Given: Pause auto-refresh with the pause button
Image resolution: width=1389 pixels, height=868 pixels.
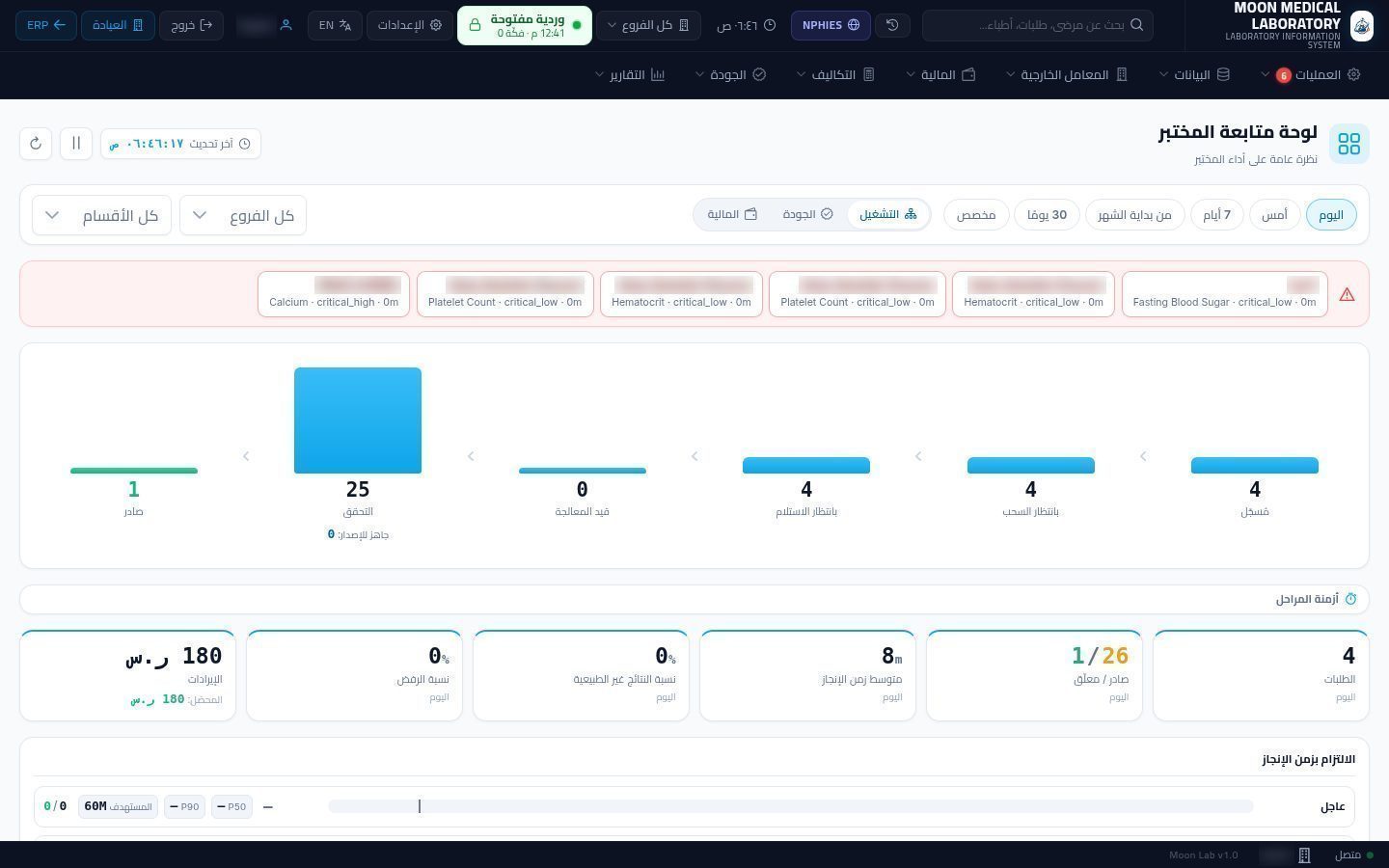Looking at the screenshot, I should tap(76, 144).
